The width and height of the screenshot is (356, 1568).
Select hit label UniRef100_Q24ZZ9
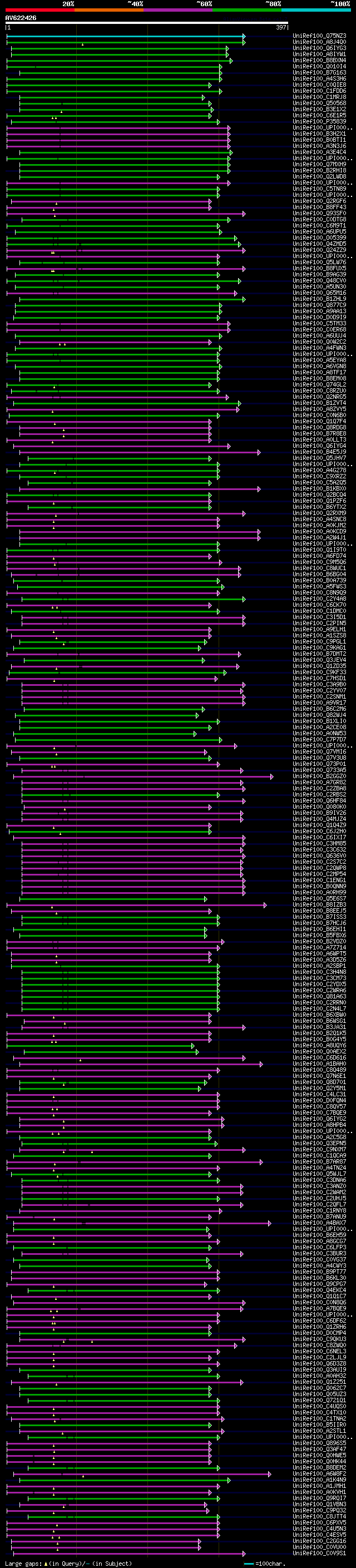tap(319, 250)
